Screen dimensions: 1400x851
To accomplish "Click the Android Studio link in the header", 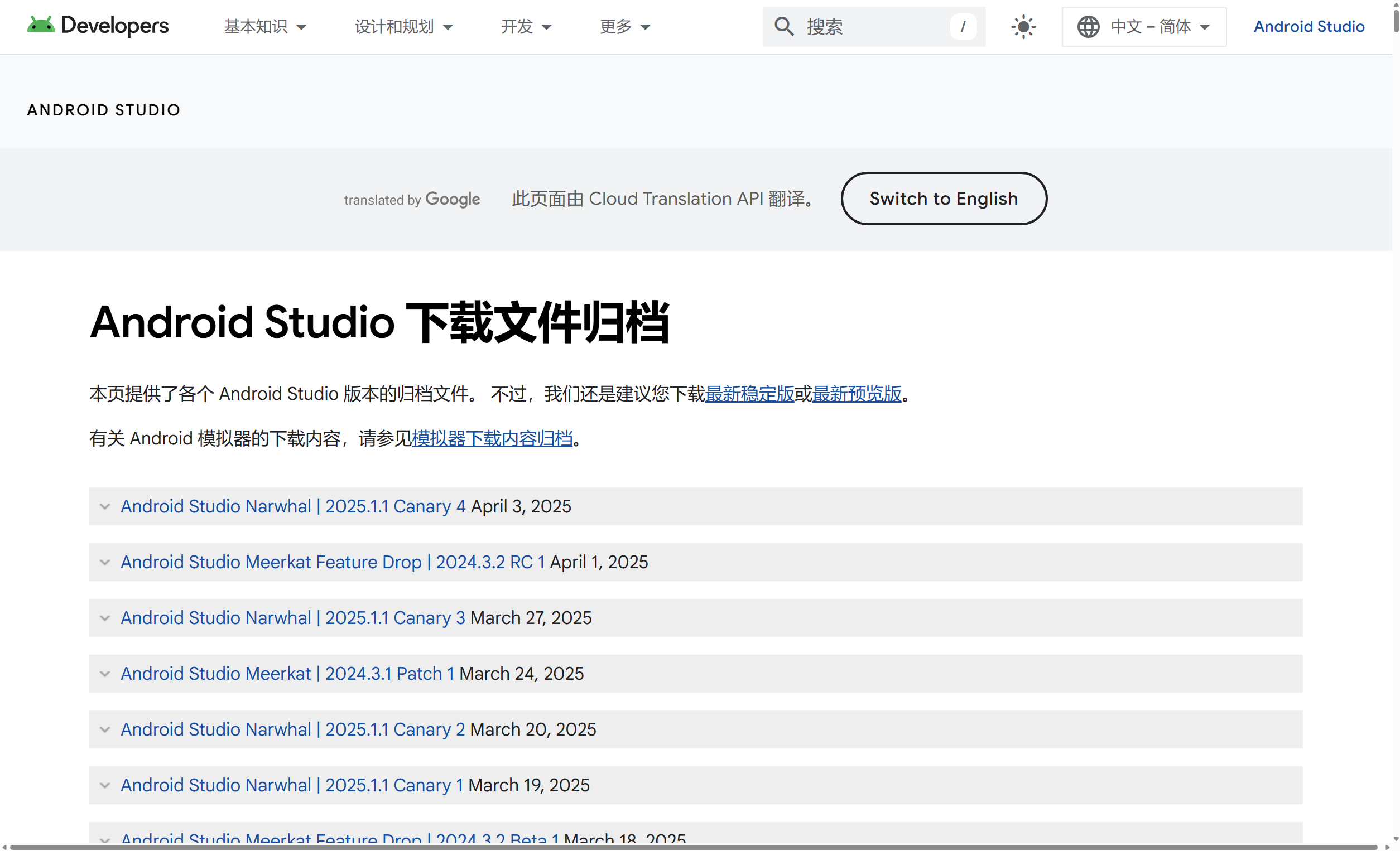I will [1308, 26].
